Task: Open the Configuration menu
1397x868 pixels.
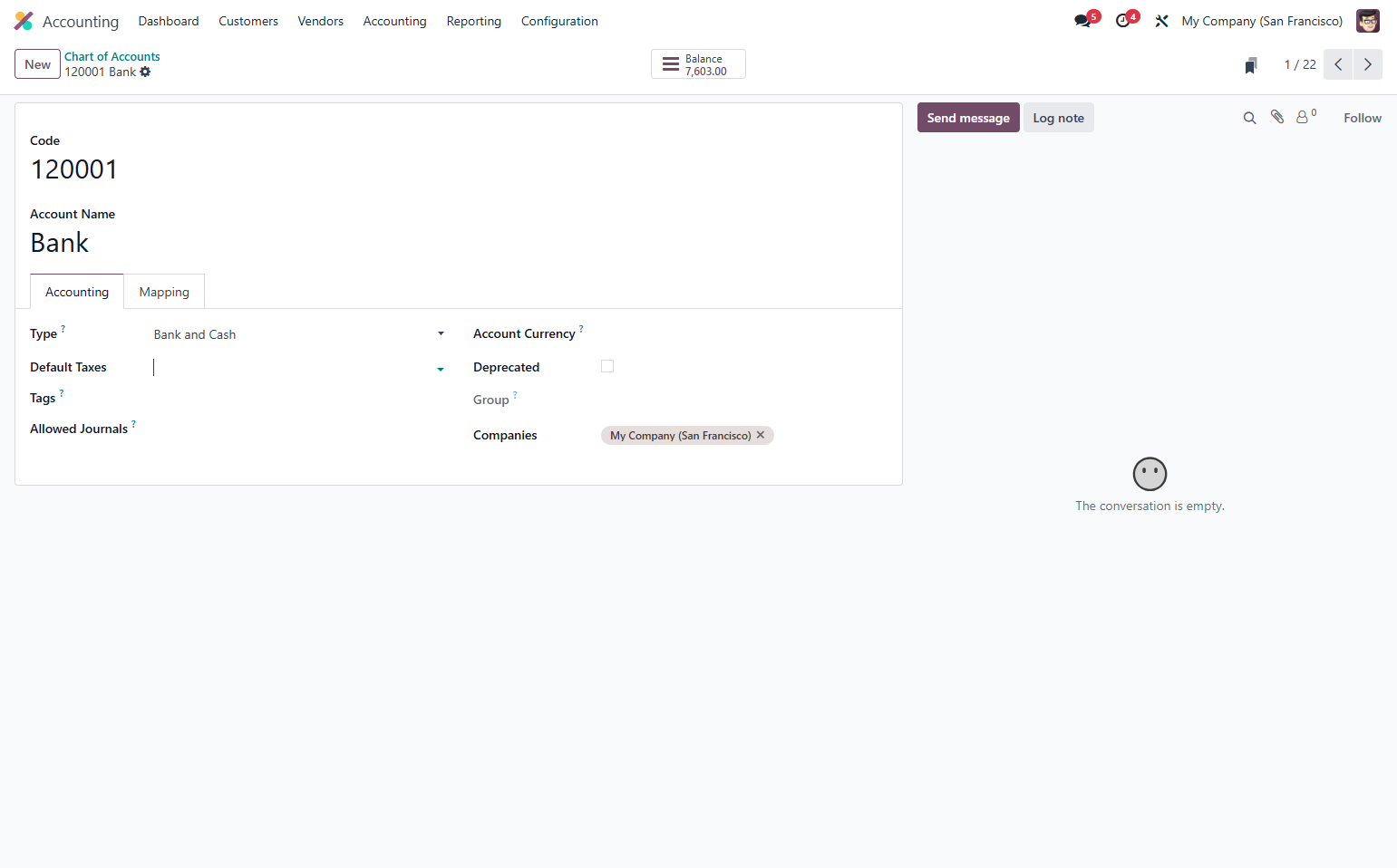Action: (559, 21)
